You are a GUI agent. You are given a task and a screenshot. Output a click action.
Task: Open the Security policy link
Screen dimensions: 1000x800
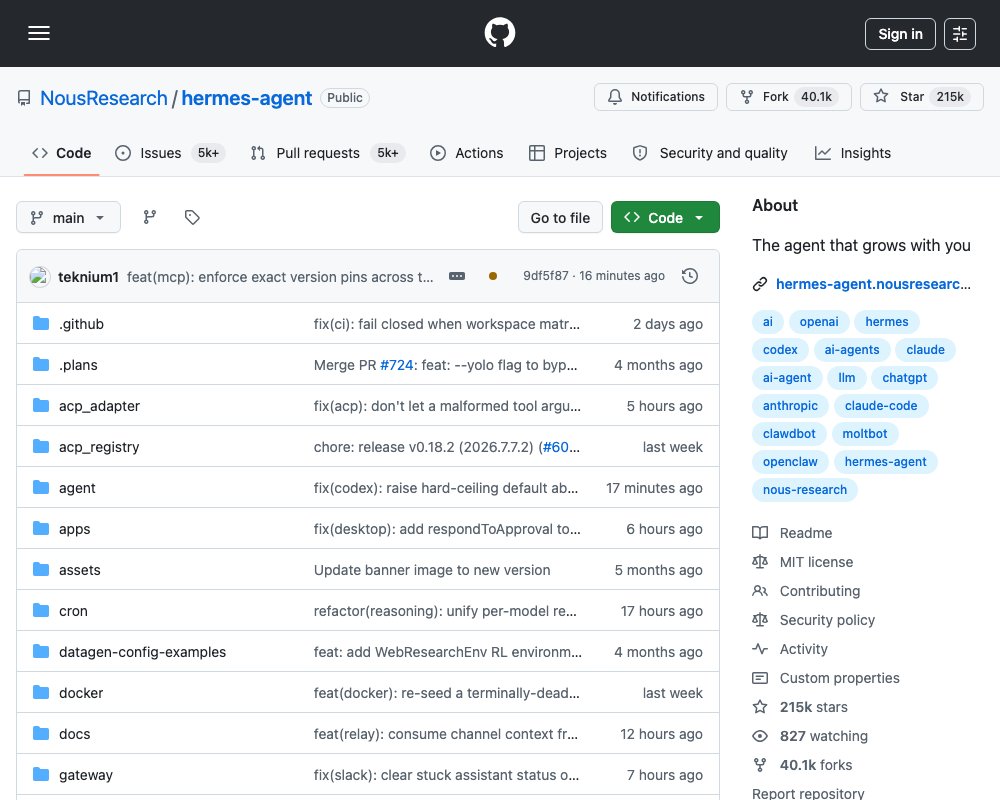[813, 620]
